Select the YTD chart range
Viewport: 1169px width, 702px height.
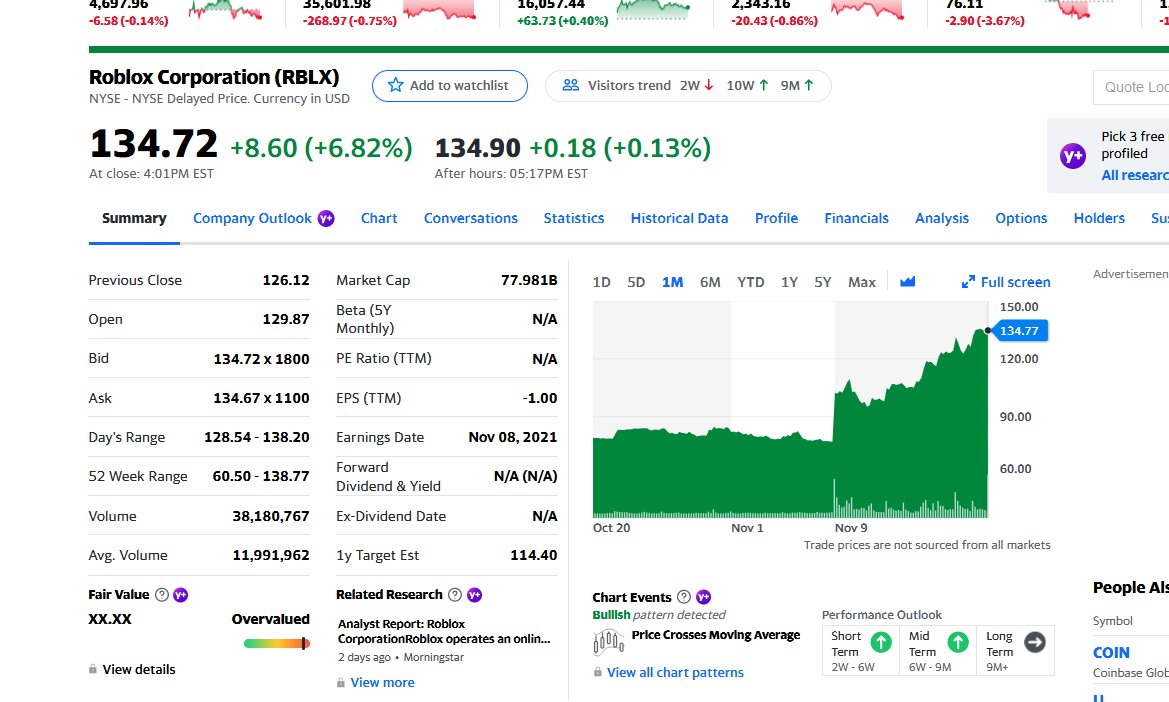(751, 282)
